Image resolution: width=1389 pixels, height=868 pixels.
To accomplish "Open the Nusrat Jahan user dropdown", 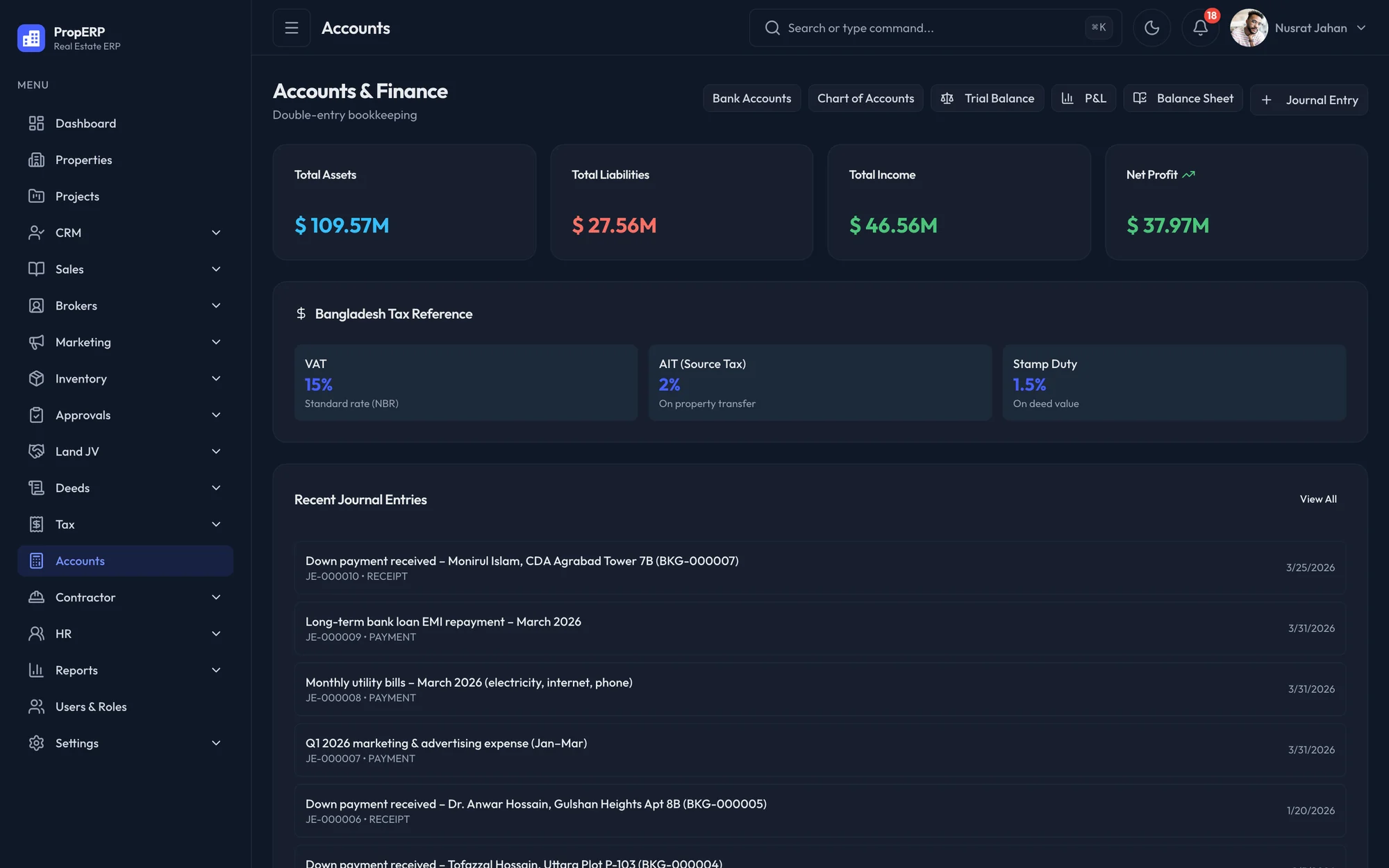I will (1298, 28).
